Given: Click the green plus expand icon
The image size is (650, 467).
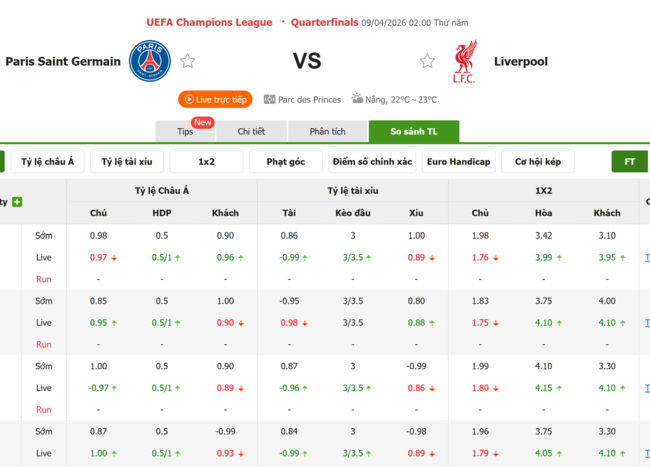Looking at the screenshot, I should click(x=17, y=202).
